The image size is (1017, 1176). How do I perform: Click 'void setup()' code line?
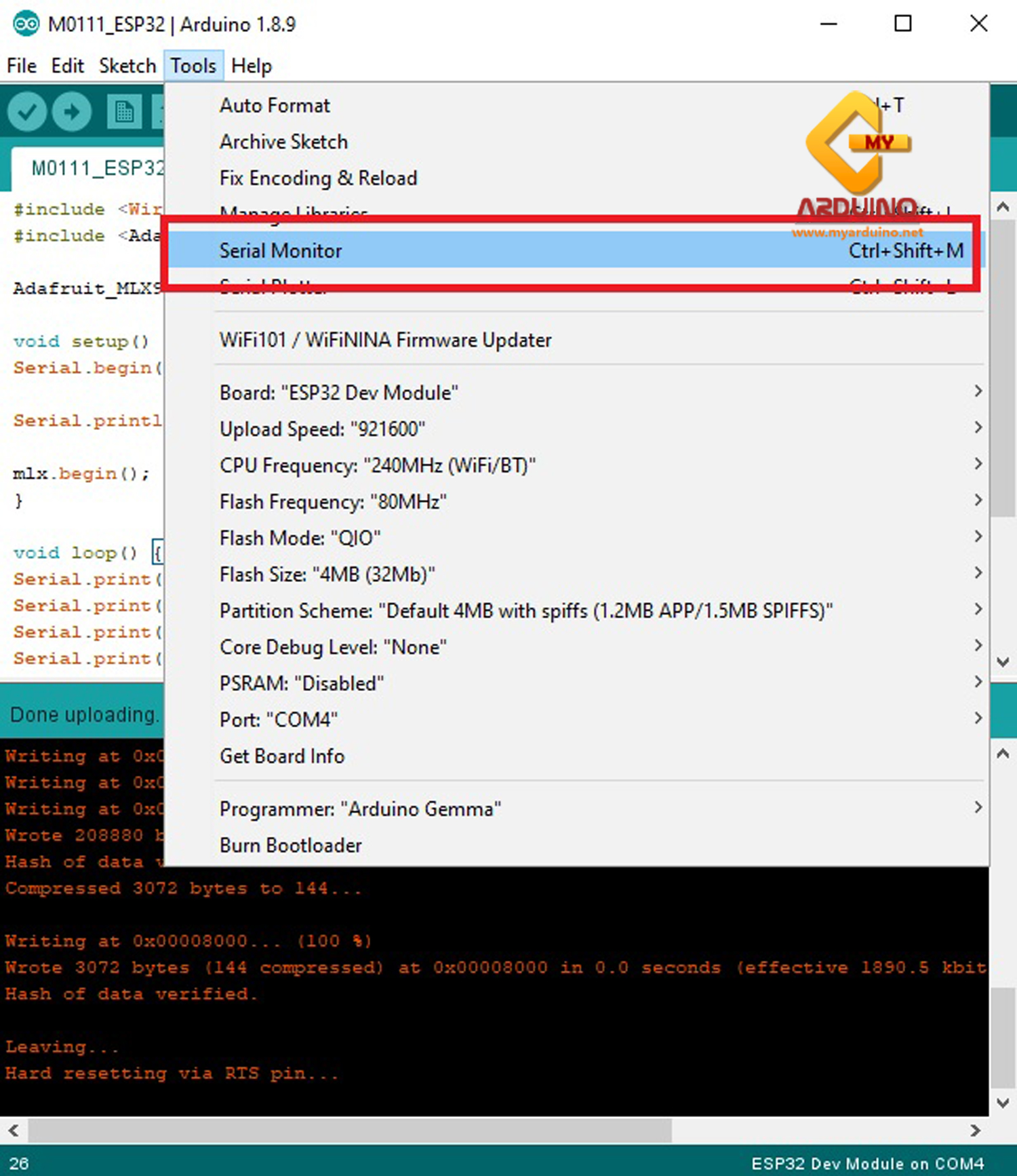81,341
